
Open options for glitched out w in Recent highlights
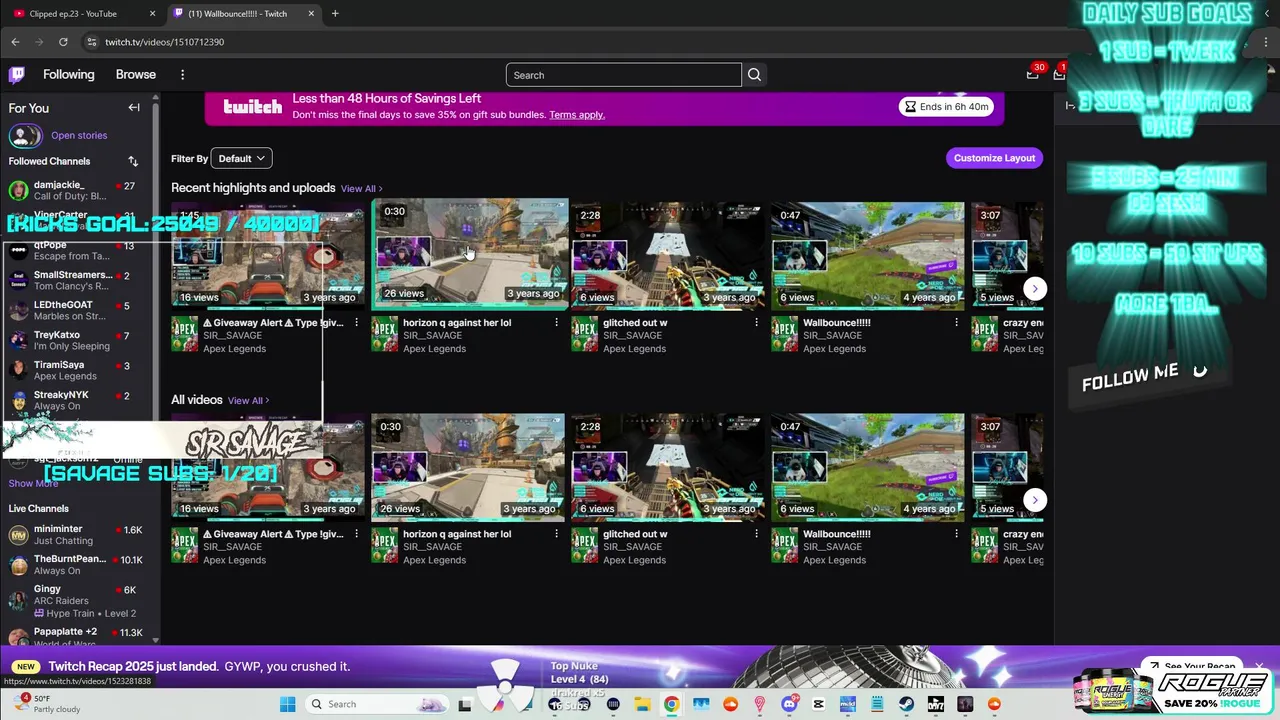pyautogui.click(x=756, y=323)
